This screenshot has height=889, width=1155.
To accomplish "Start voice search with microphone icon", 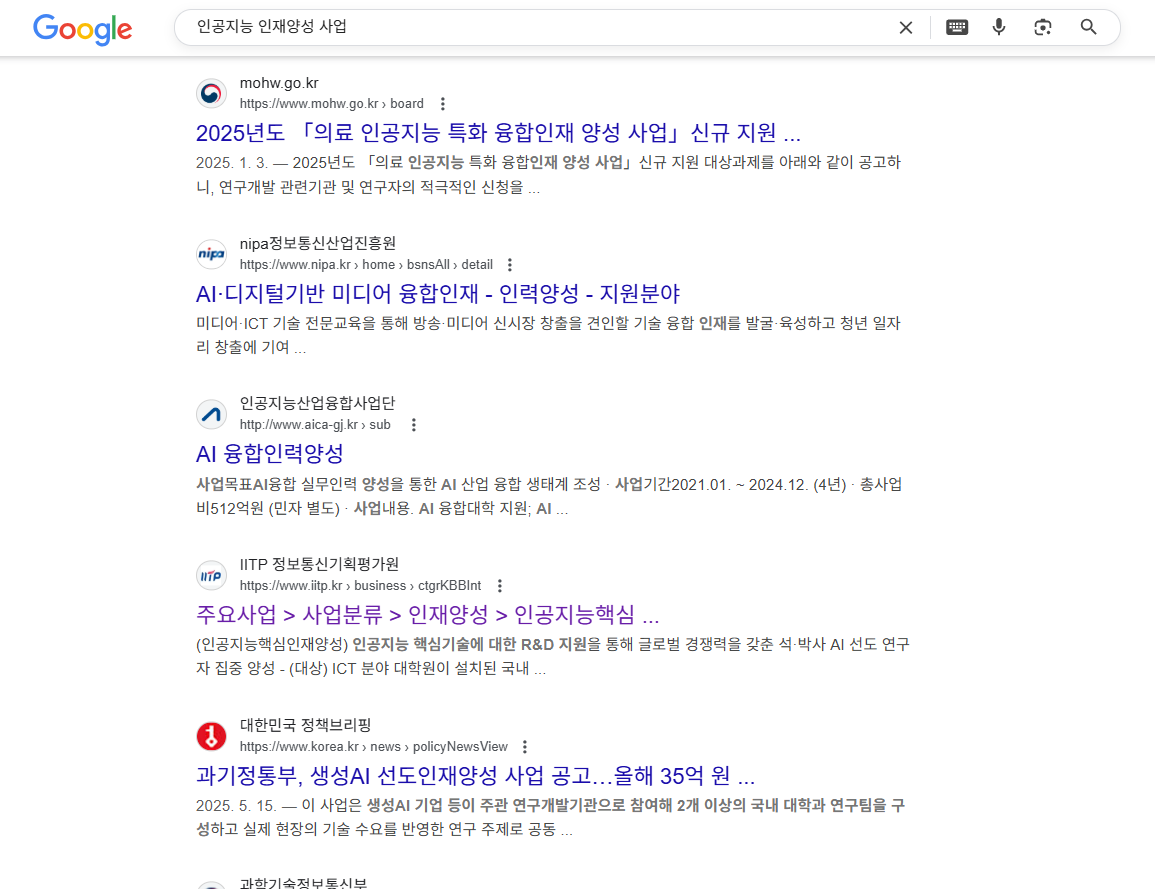I will pyautogui.click(x=999, y=27).
